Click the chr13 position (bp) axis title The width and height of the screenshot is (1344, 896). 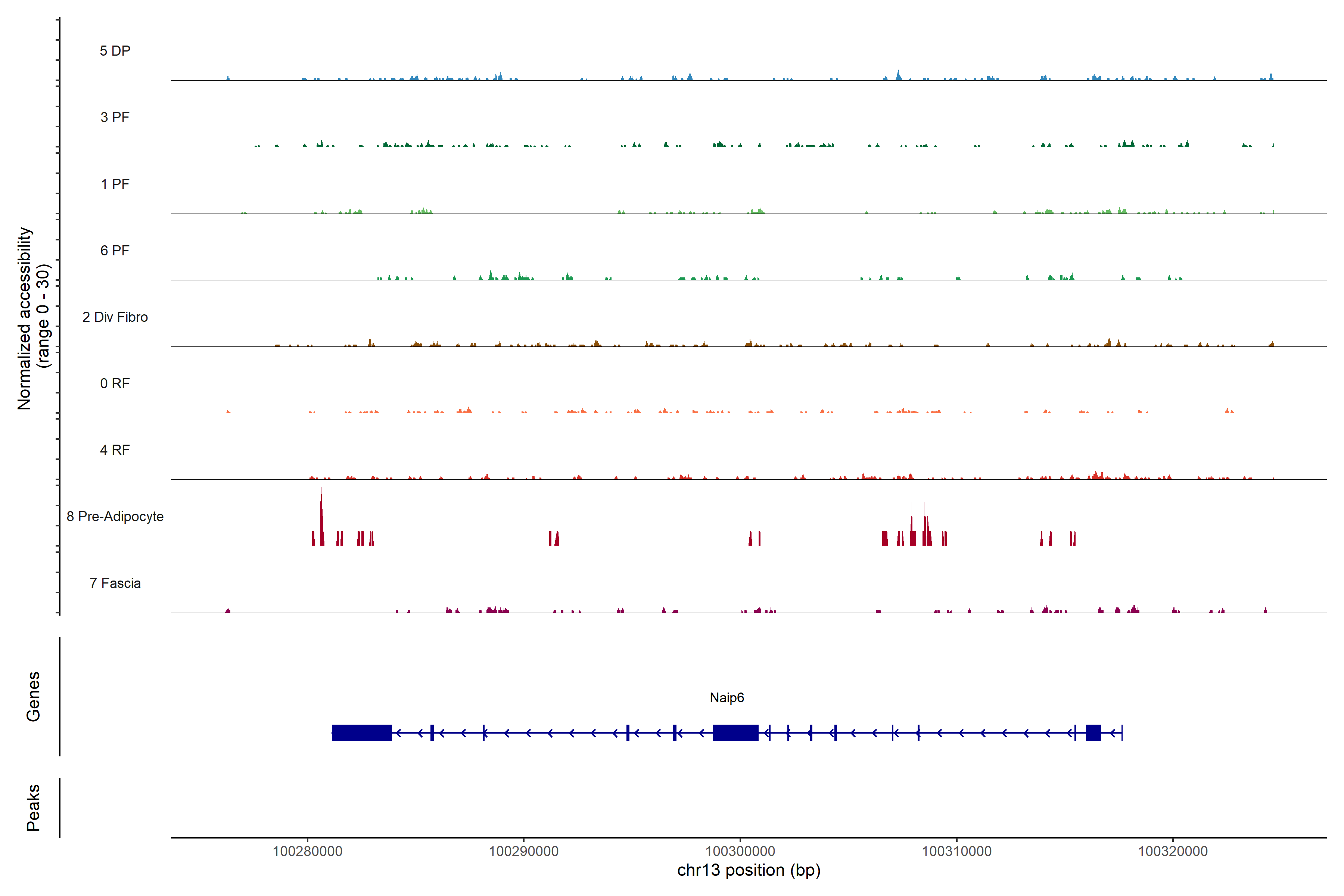point(749,870)
